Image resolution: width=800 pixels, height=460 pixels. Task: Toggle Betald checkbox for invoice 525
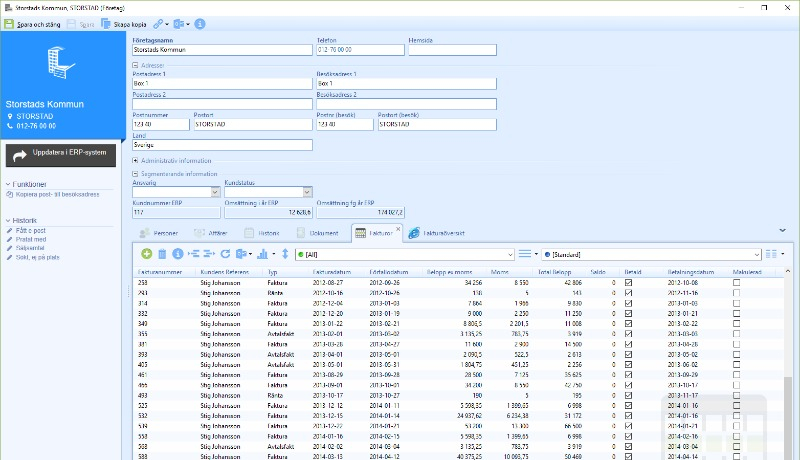(629, 405)
